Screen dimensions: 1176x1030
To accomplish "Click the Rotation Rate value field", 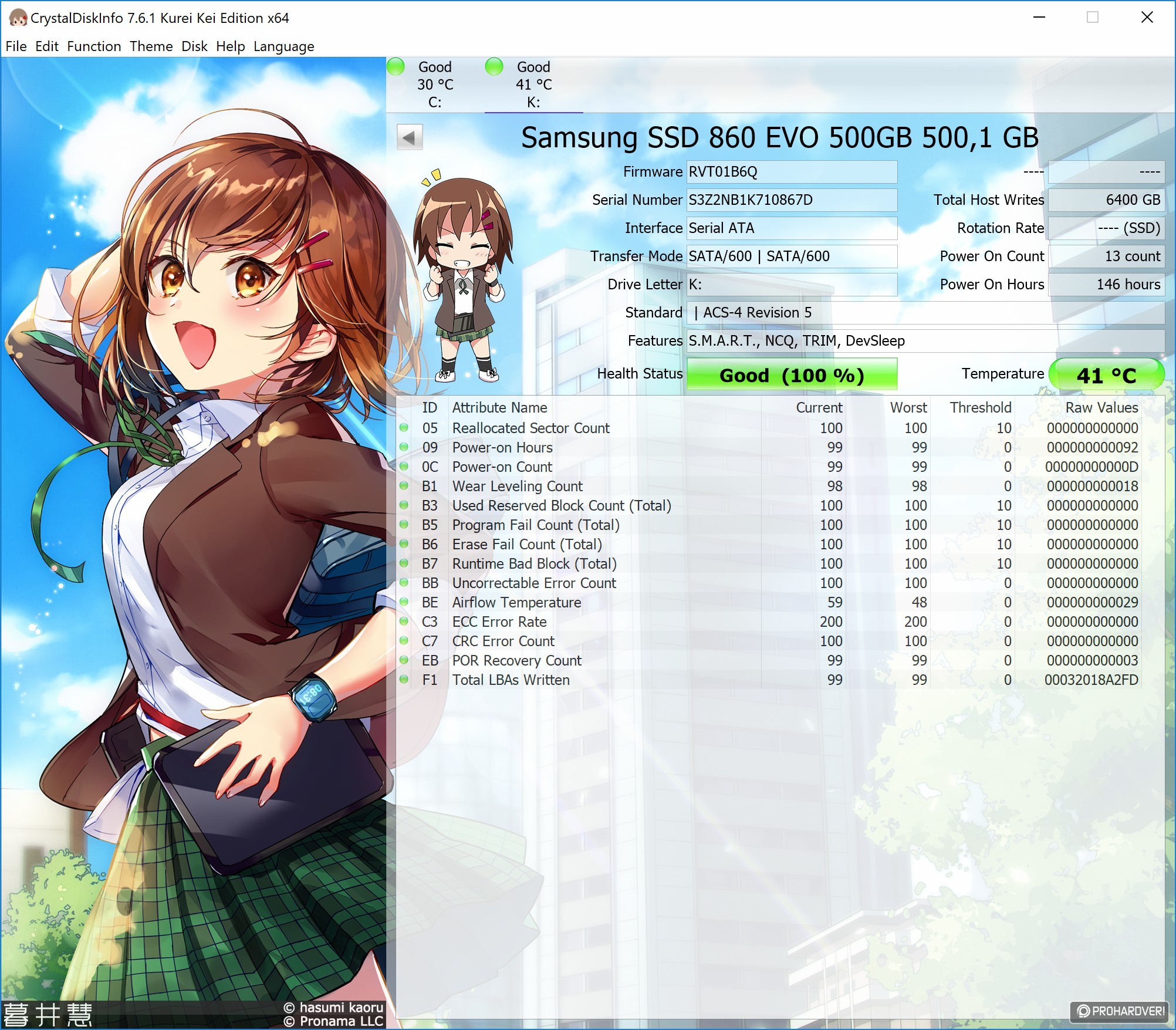I will [1106, 228].
